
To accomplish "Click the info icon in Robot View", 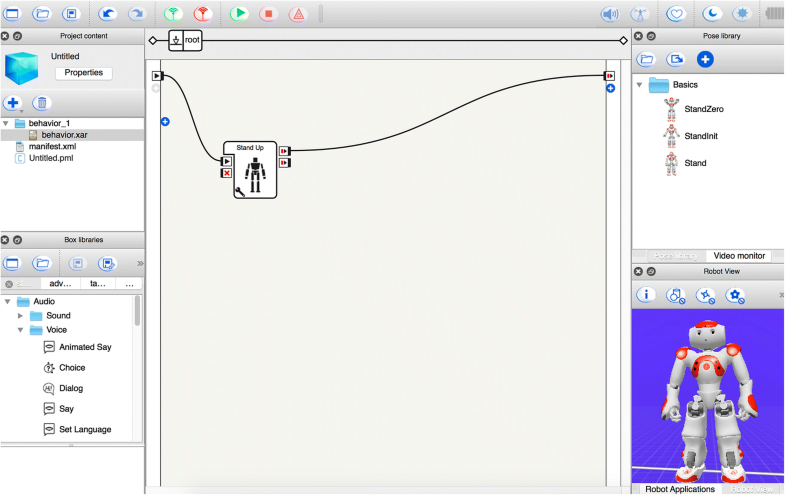I will click(x=646, y=294).
